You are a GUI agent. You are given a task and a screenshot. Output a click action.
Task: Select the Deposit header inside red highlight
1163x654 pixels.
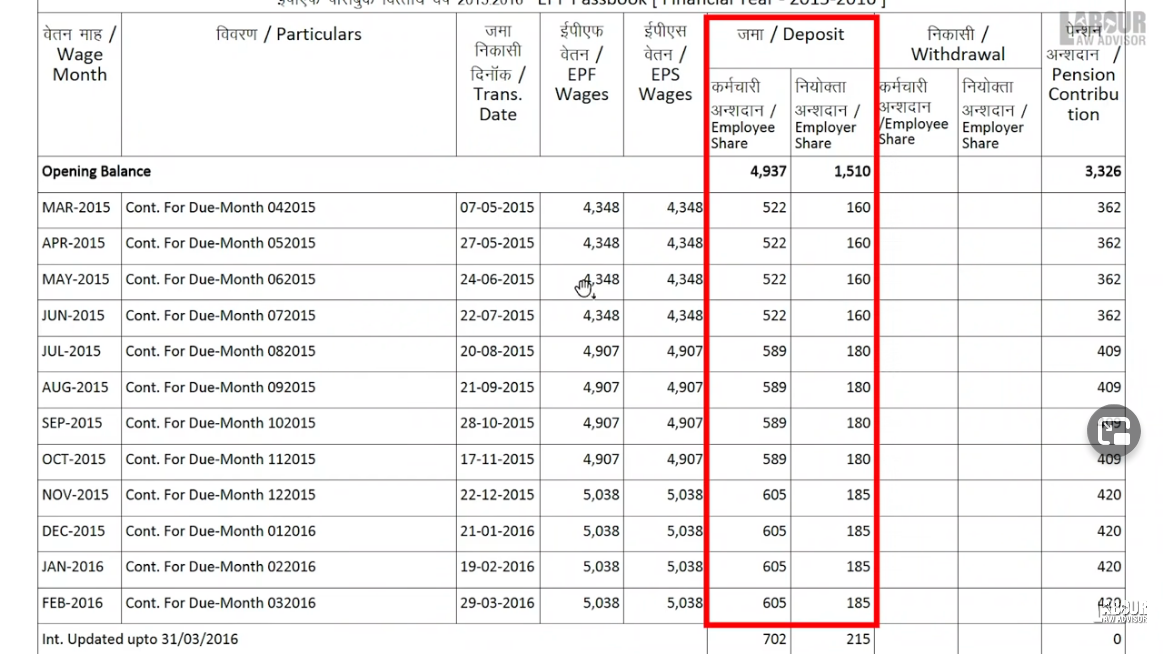pos(791,33)
